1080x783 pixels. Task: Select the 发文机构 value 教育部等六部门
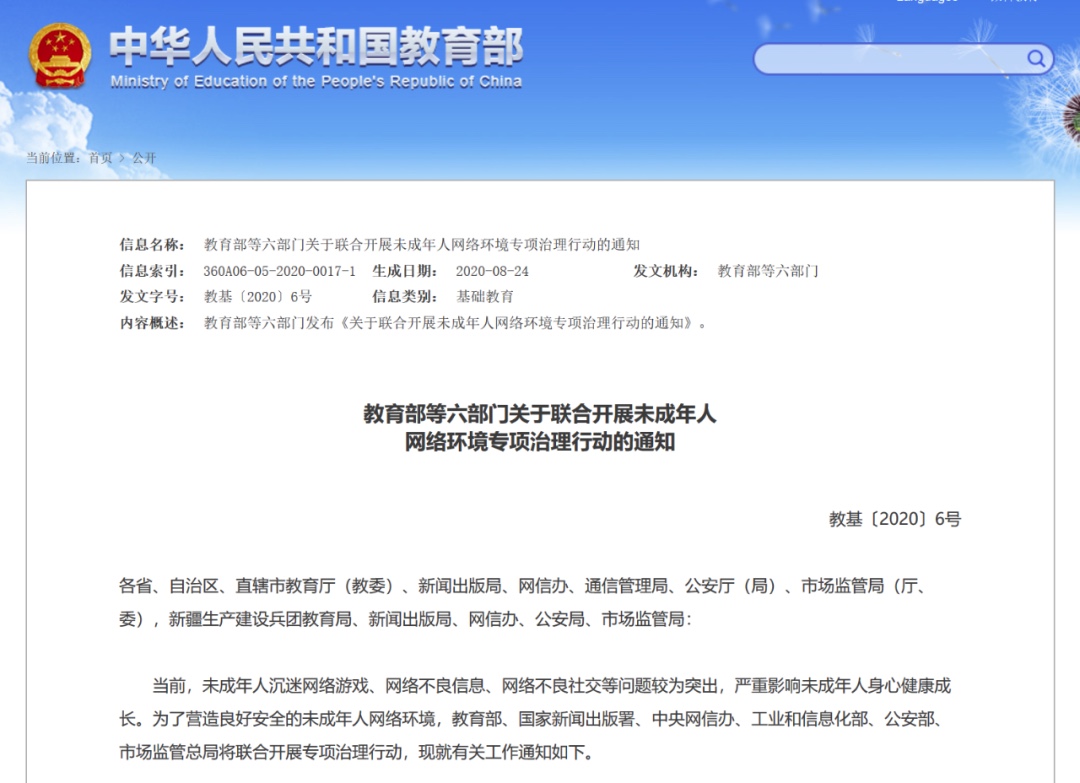coord(768,271)
